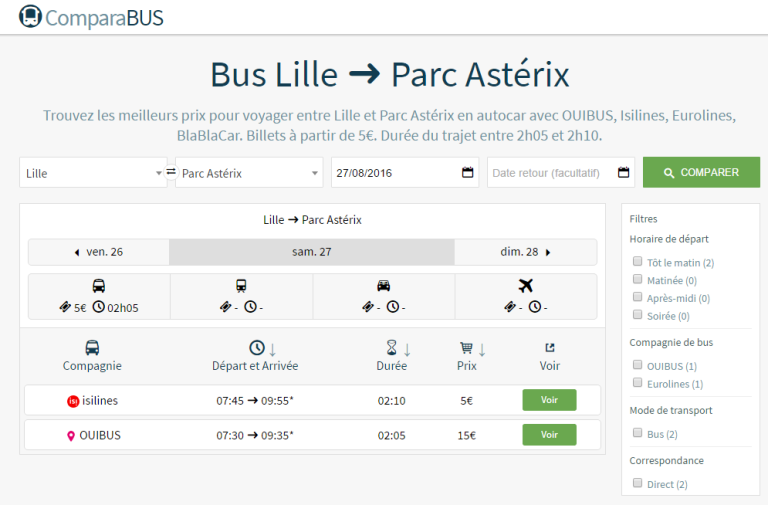Open the Lille departure city dropdown
Viewport: 768px width, 505px height.
tap(93, 173)
